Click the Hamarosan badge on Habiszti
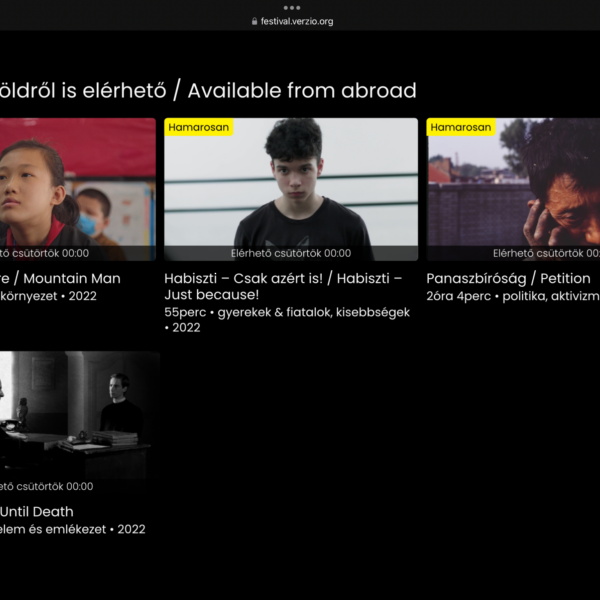Screen dimensions: 600x600 (199, 127)
